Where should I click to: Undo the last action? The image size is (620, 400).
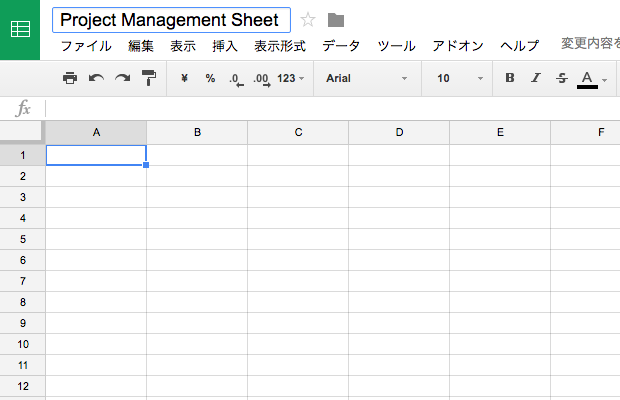point(96,78)
